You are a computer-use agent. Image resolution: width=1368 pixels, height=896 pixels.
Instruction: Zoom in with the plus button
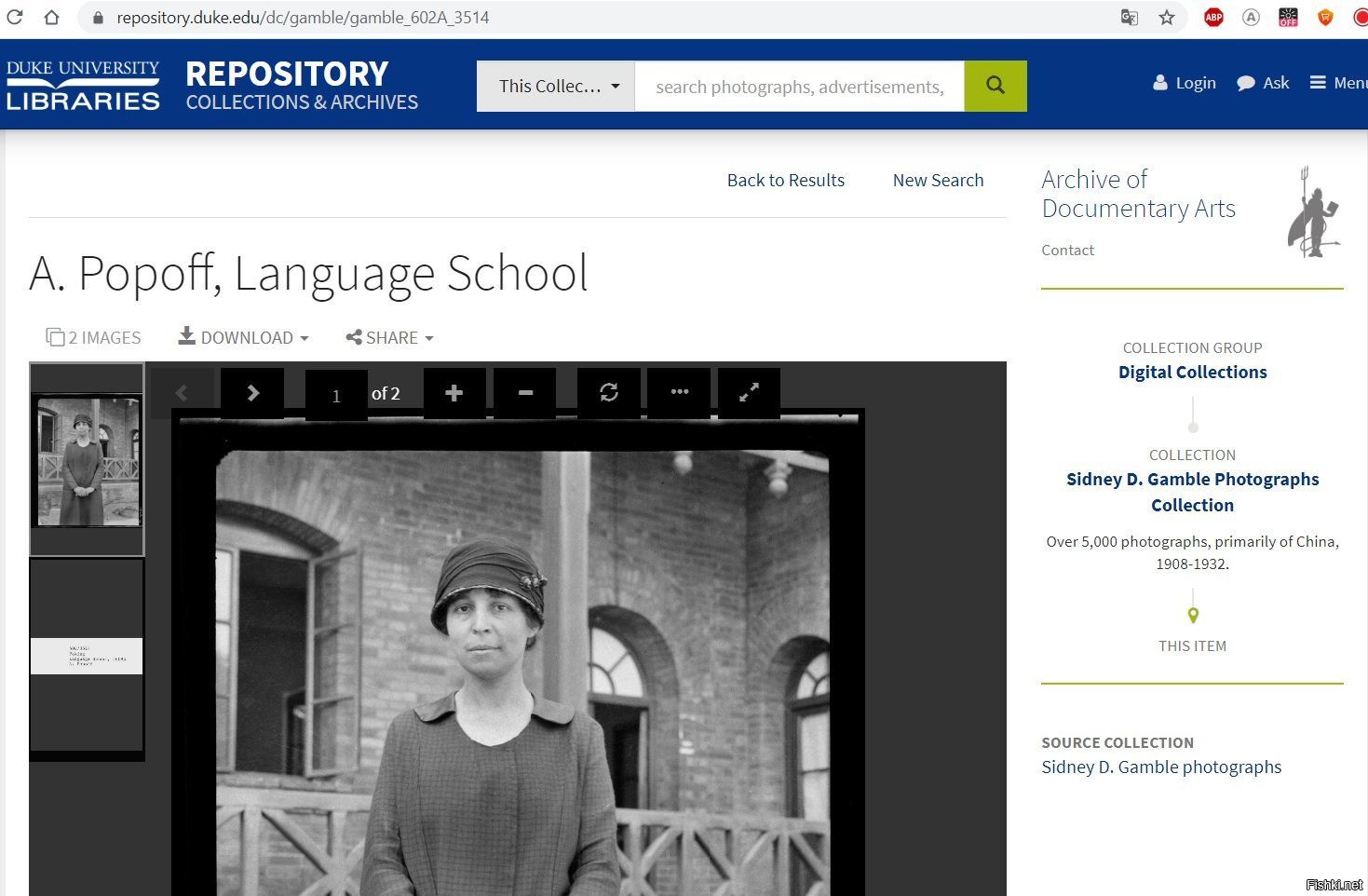coord(454,393)
